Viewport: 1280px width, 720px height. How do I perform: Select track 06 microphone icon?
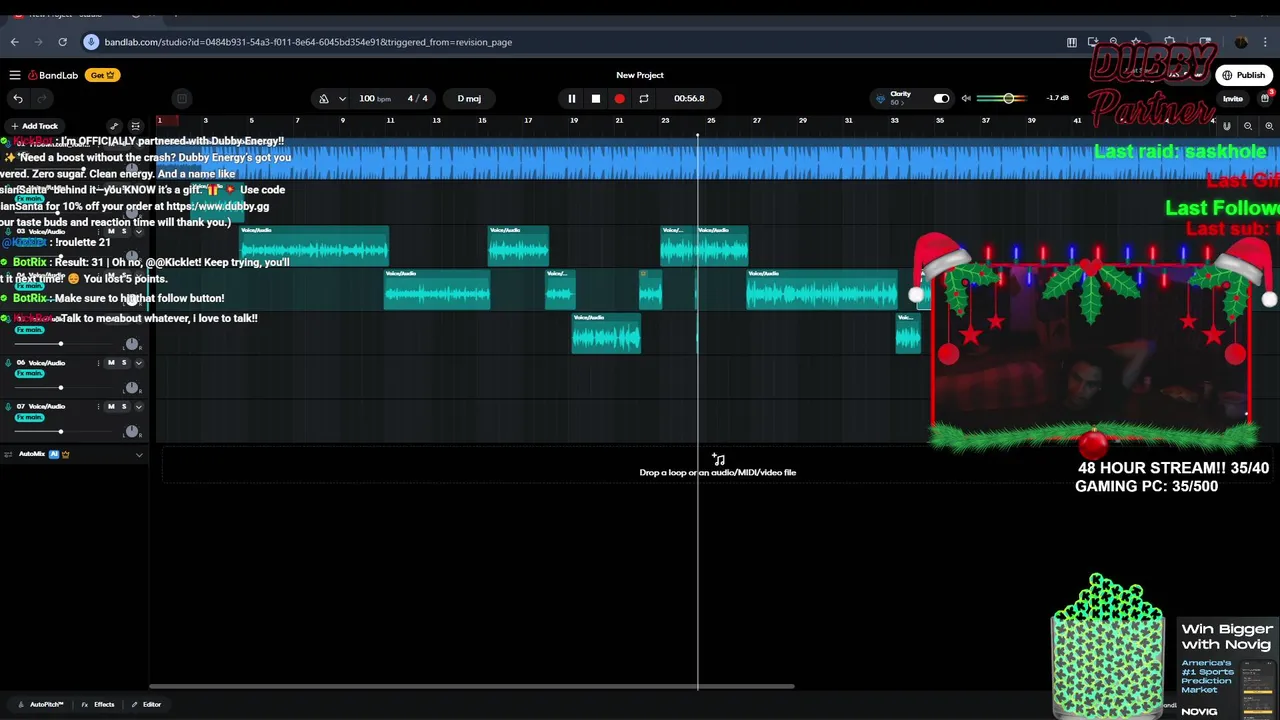coord(8,362)
